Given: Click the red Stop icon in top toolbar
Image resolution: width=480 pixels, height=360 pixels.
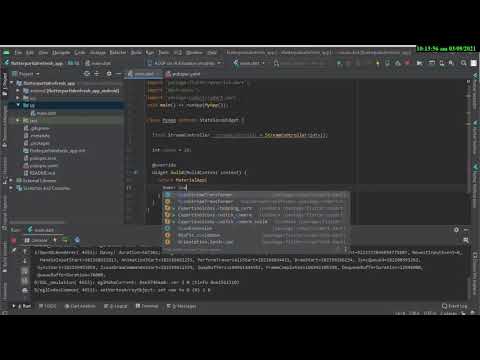Looking at the screenshot, I should [x=407, y=63].
